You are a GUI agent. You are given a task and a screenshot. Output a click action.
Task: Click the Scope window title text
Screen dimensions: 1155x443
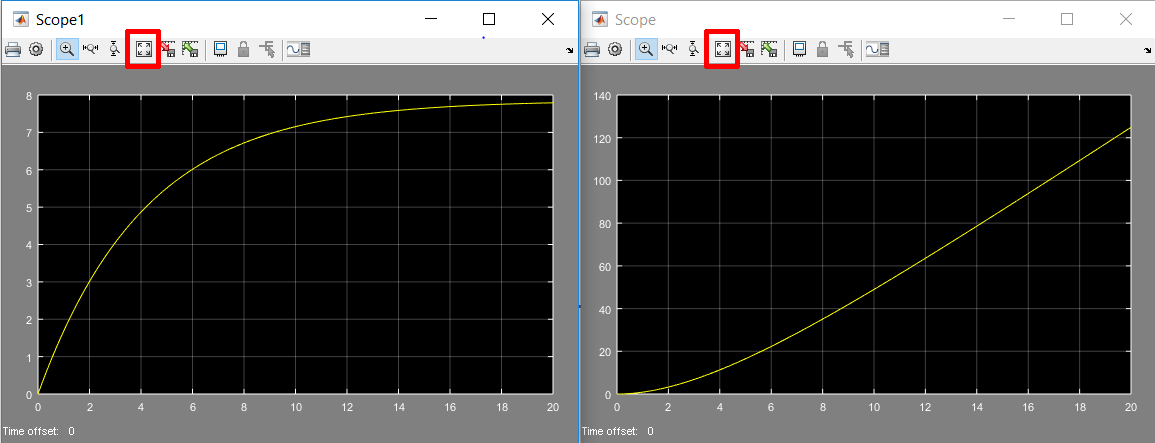point(635,20)
